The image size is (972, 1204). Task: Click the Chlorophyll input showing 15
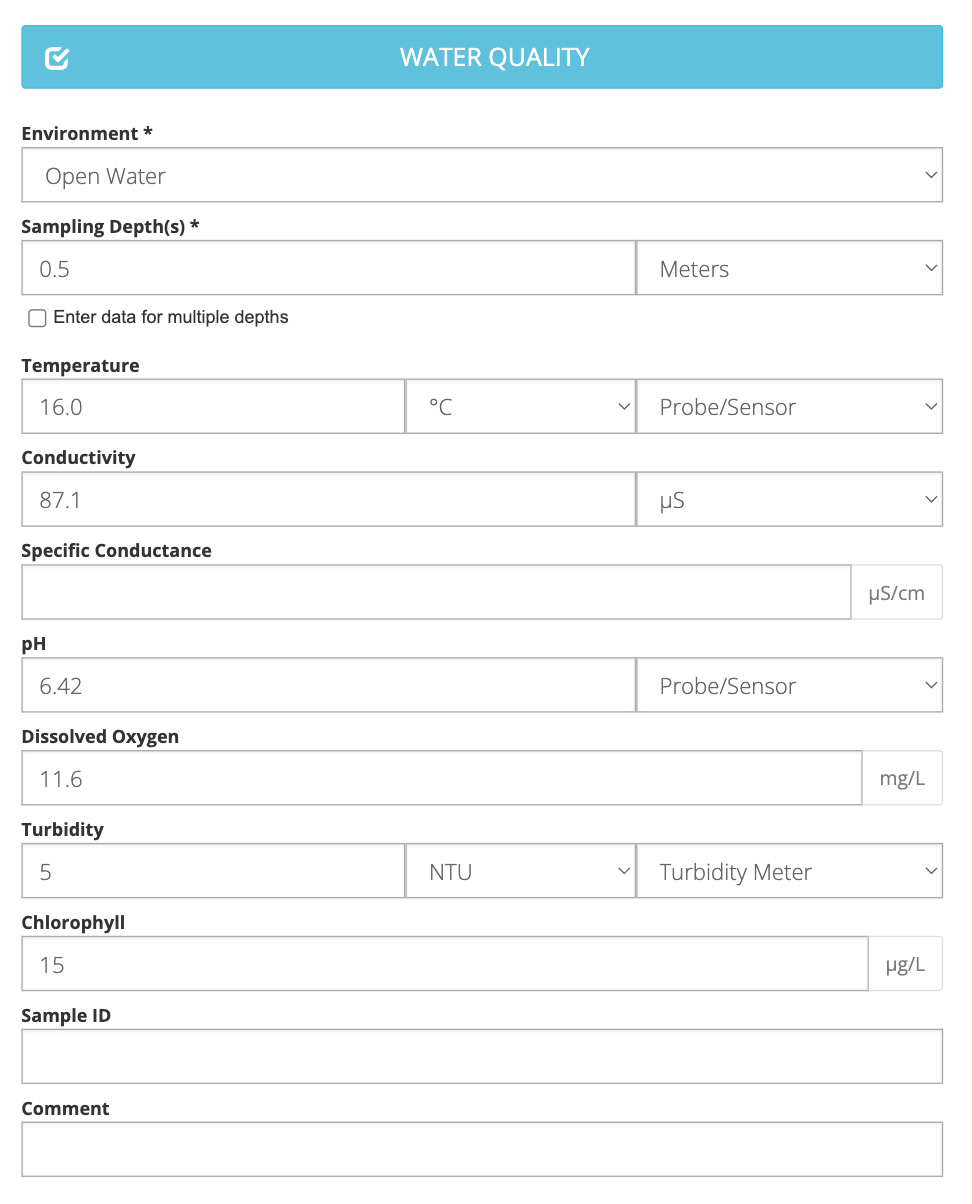point(444,965)
